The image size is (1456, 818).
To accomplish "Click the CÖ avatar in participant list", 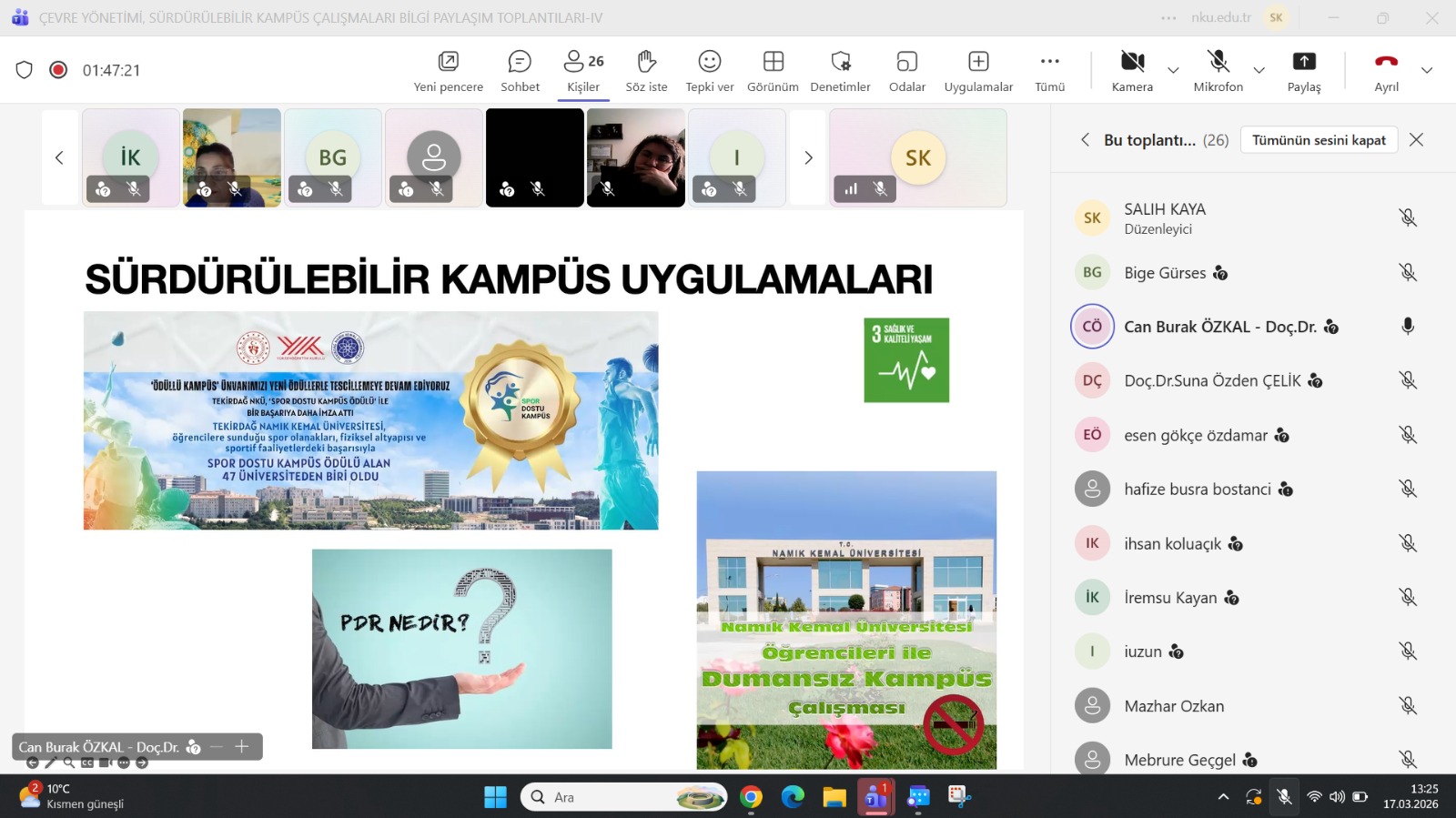I will coord(1092,326).
